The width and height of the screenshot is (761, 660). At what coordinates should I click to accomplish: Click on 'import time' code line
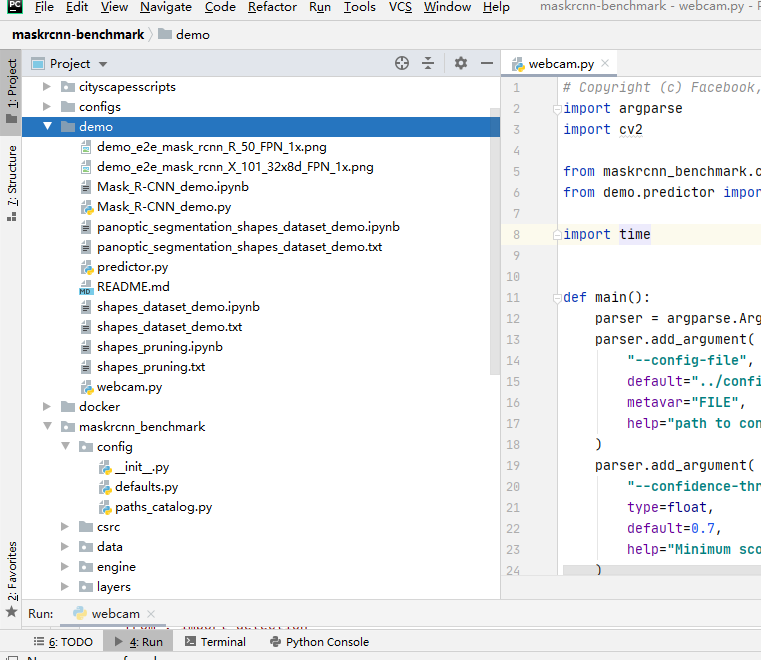[x=606, y=234]
